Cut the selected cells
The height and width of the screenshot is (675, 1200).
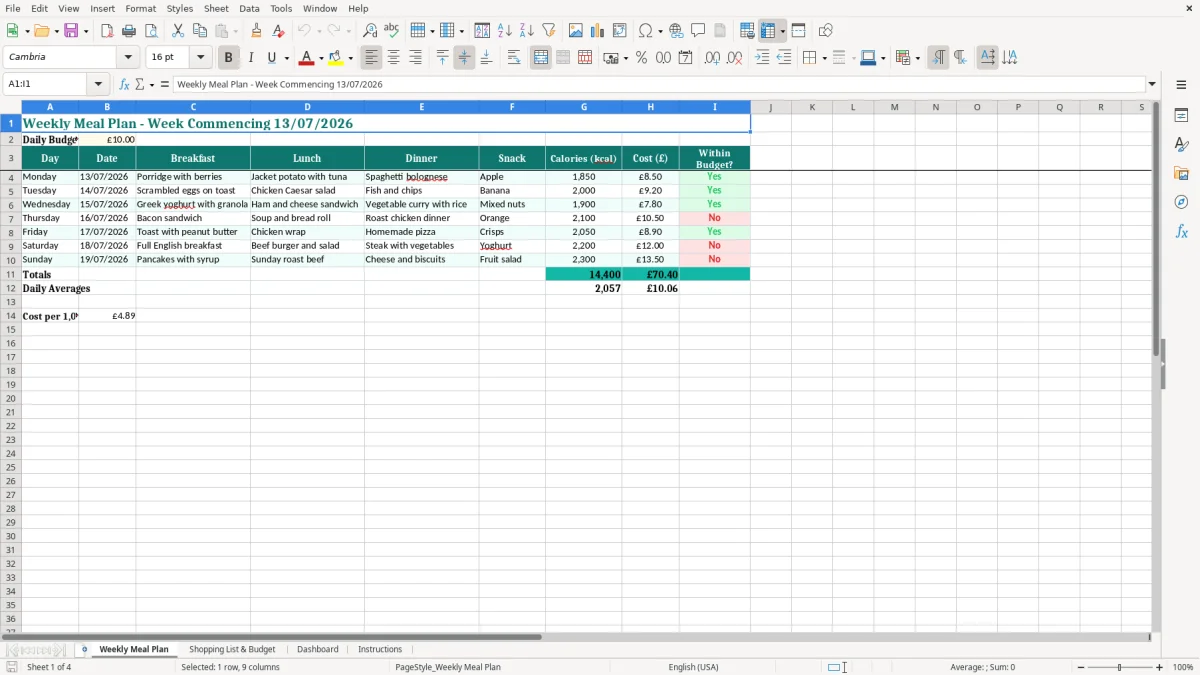point(178,31)
